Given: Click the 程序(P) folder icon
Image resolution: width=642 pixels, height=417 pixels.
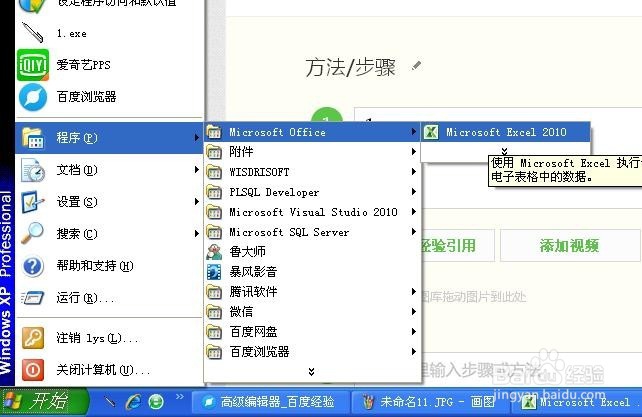Looking at the screenshot, I should (33, 138).
